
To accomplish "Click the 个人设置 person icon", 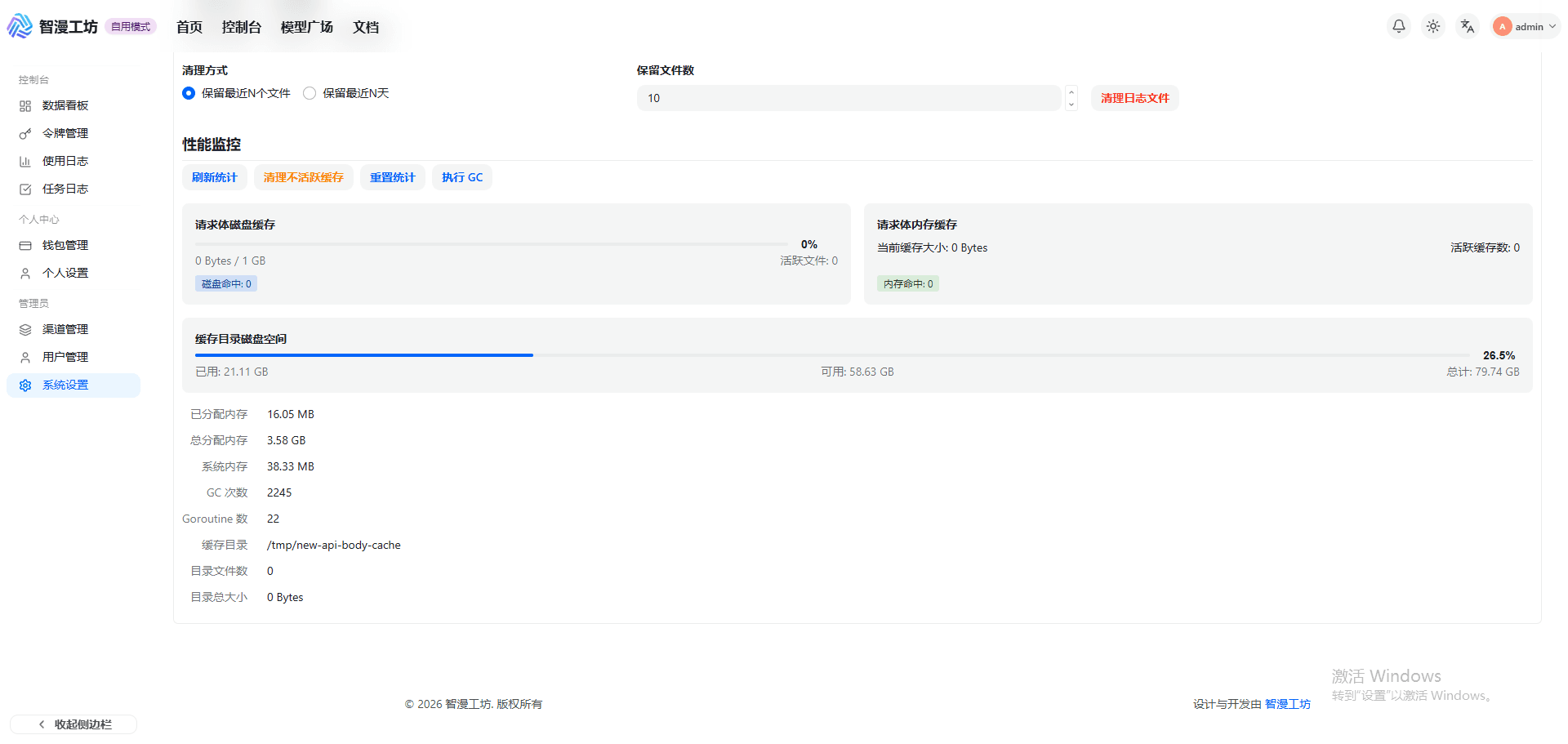I will click(x=25, y=274).
